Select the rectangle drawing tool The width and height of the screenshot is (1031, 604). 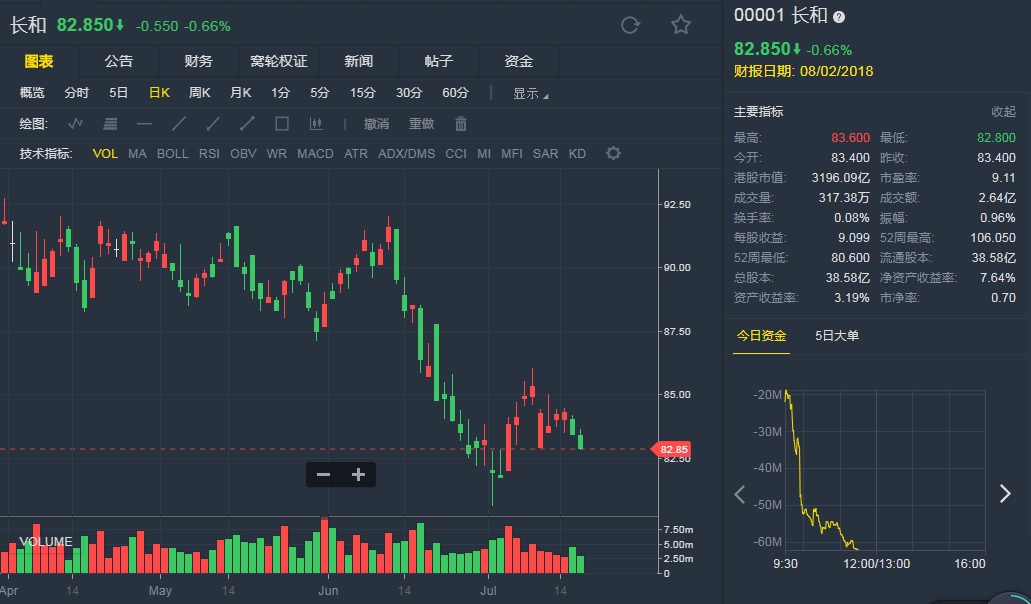point(282,124)
